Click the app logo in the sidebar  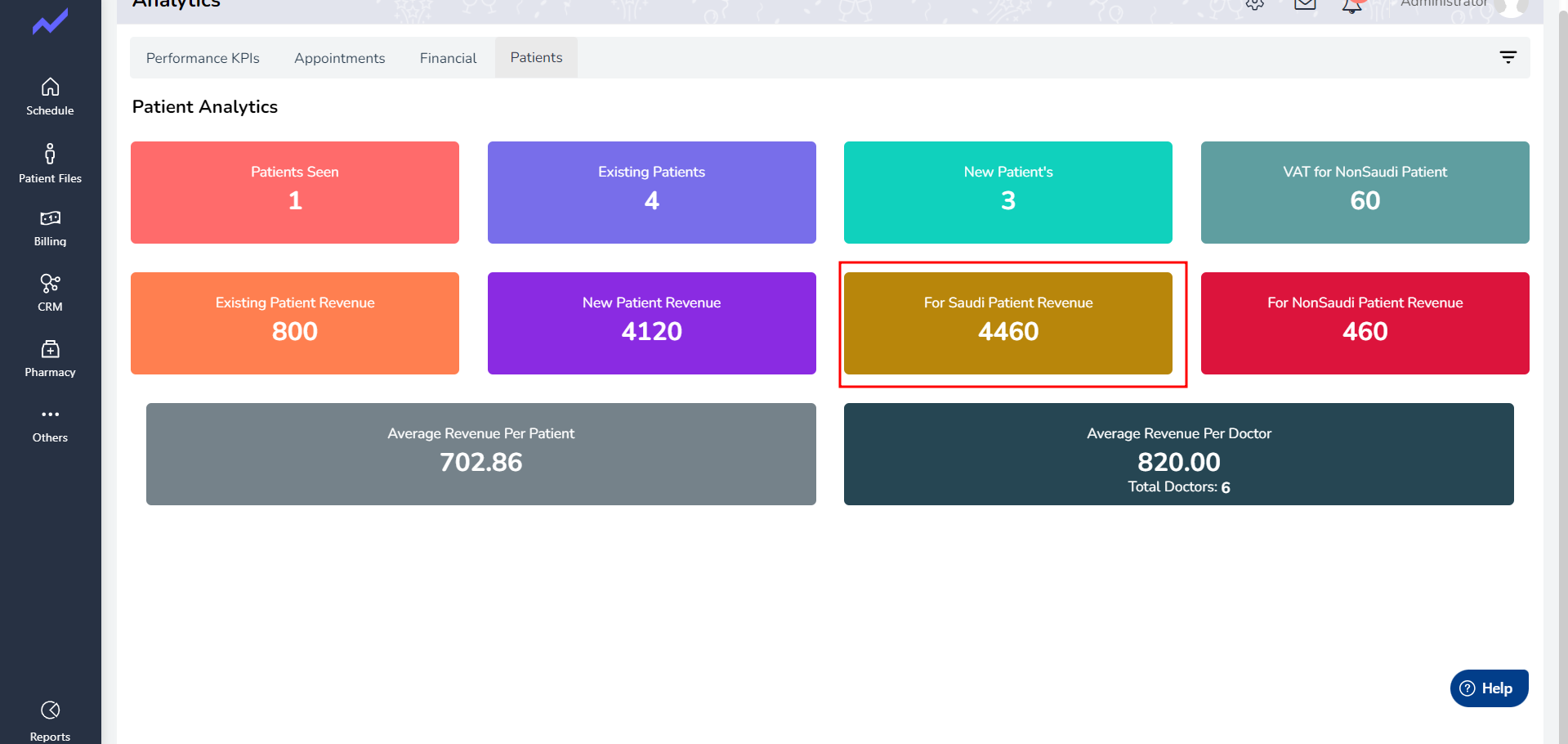point(50,21)
